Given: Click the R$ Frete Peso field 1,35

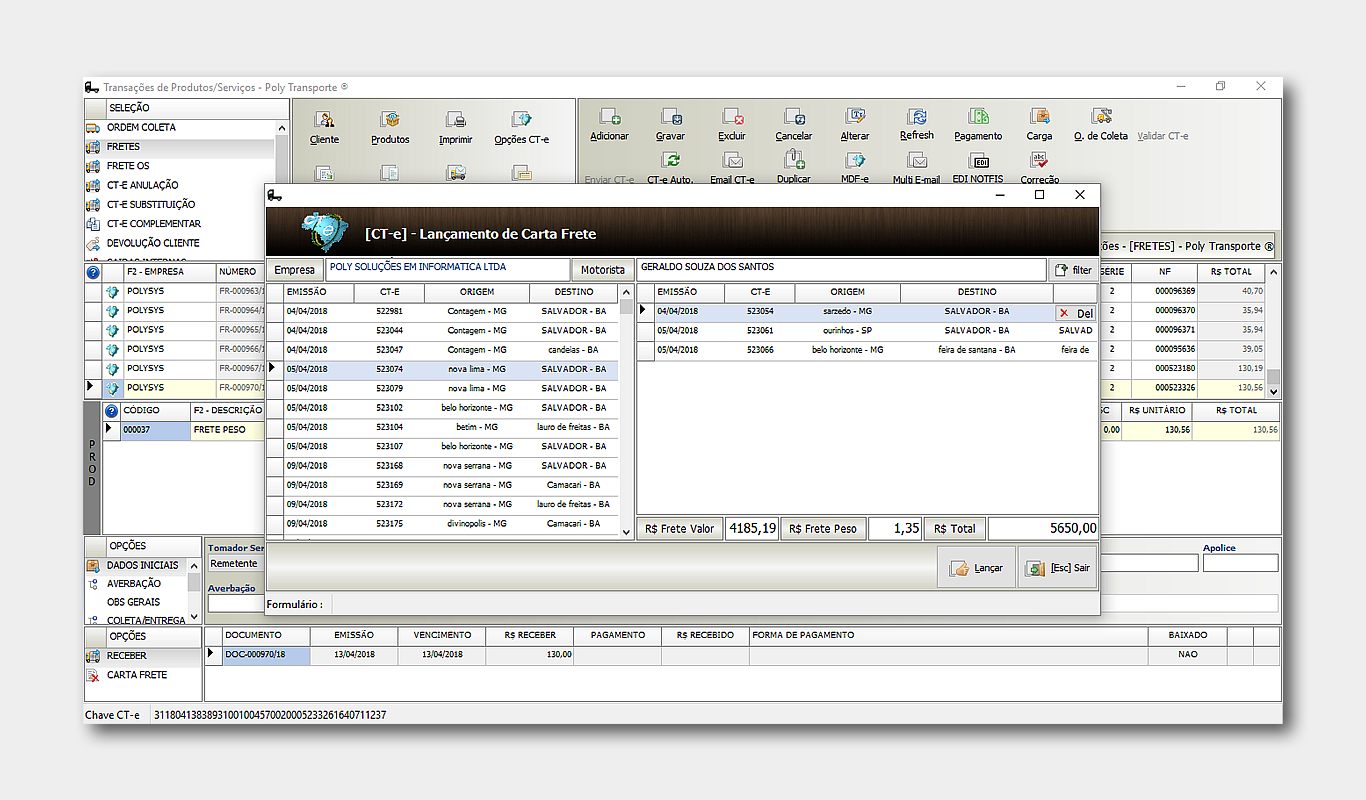Looking at the screenshot, I should click(x=895, y=528).
